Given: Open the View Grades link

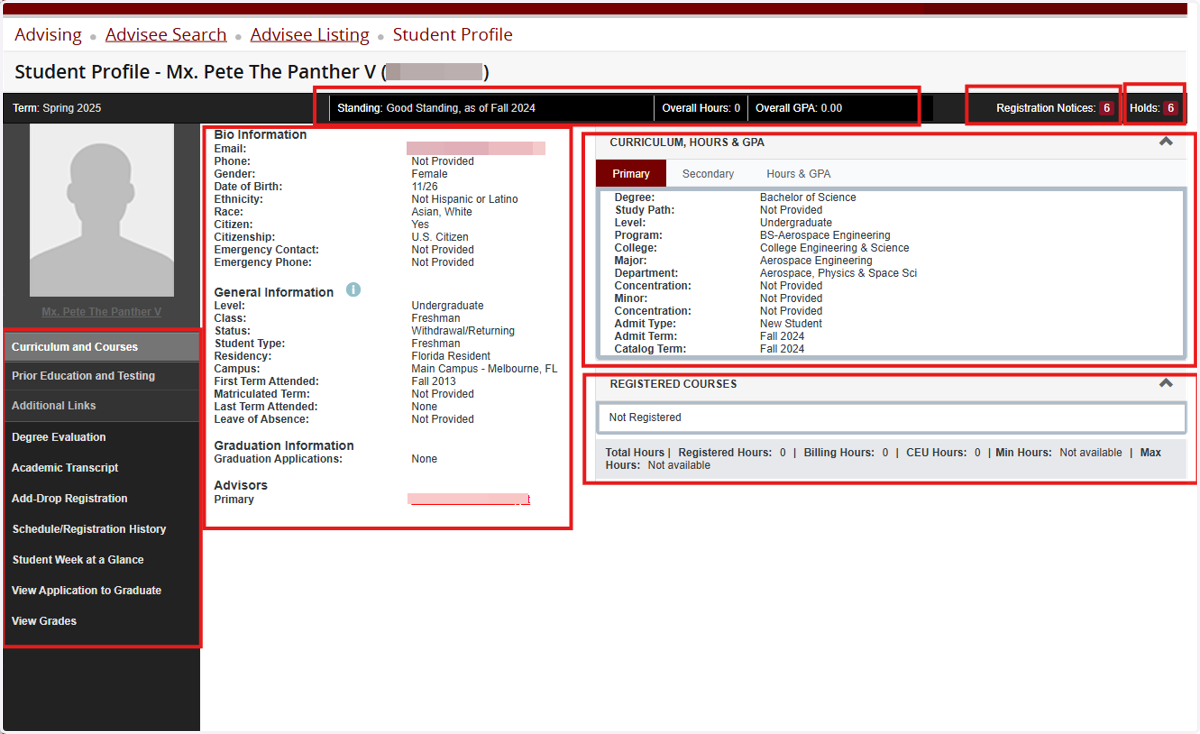Looking at the screenshot, I should (44, 621).
